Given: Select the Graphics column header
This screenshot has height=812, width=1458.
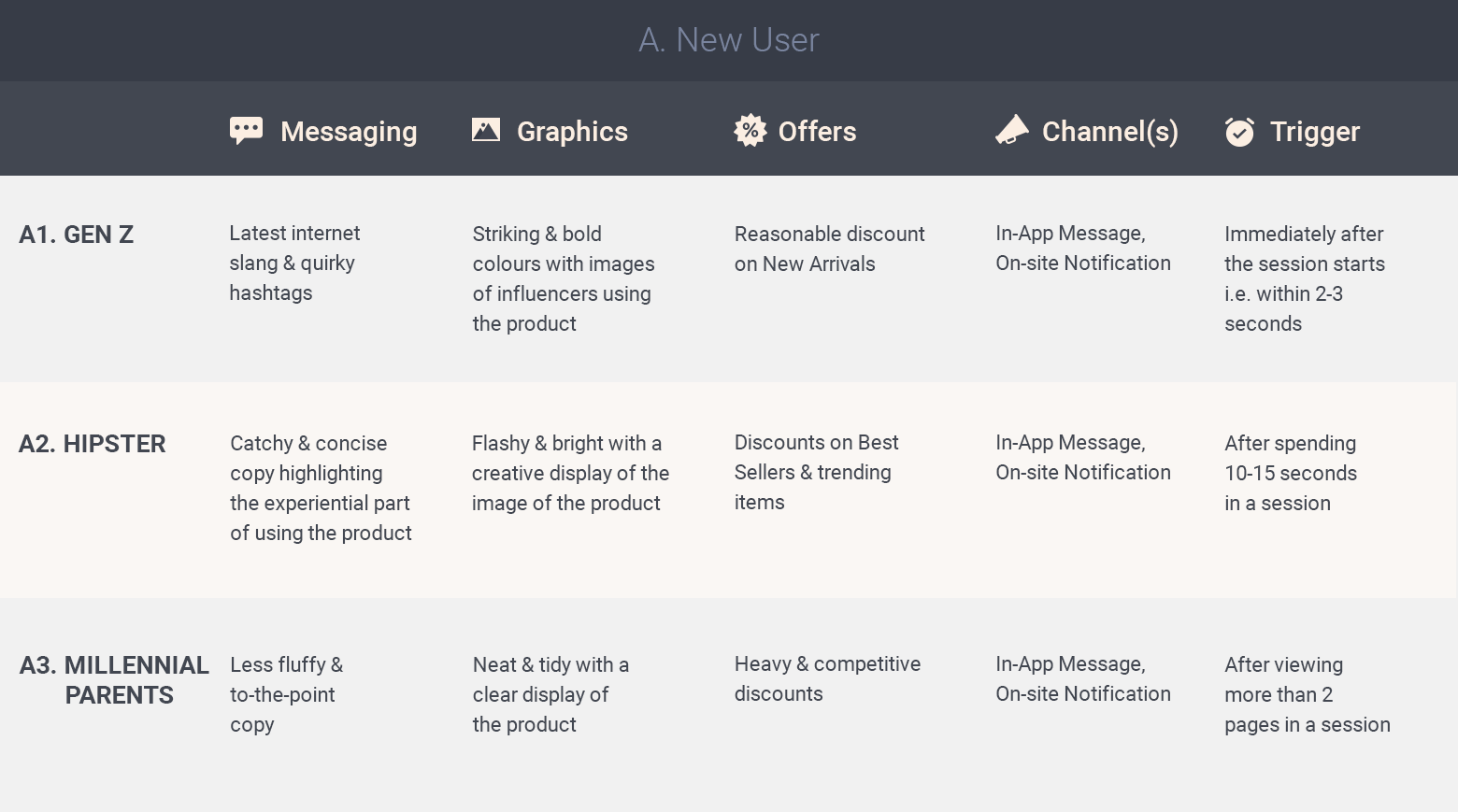Looking at the screenshot, I should point(572,132).
